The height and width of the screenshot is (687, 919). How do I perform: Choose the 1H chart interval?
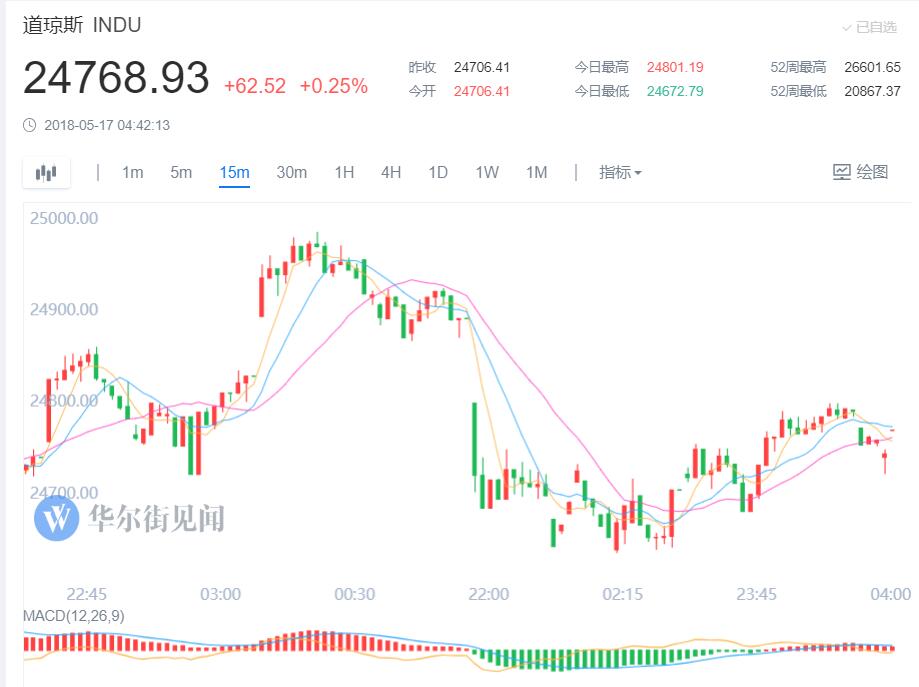(344, 172)
